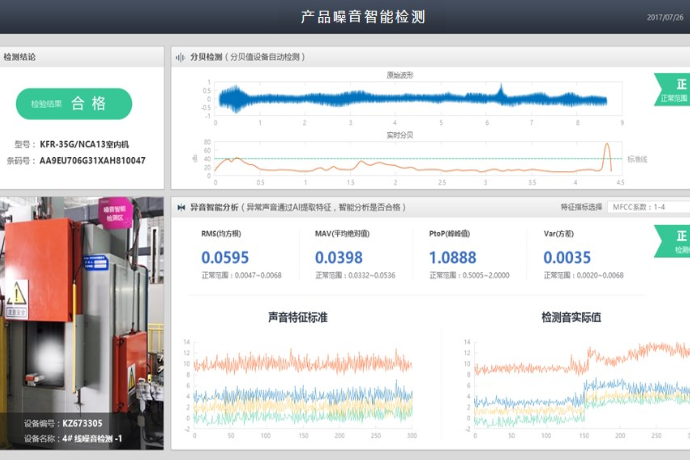Click the equipment photo thumbnail
Image resolution: width=690 pixels, height=460 pixels.
tap(80, 320)
